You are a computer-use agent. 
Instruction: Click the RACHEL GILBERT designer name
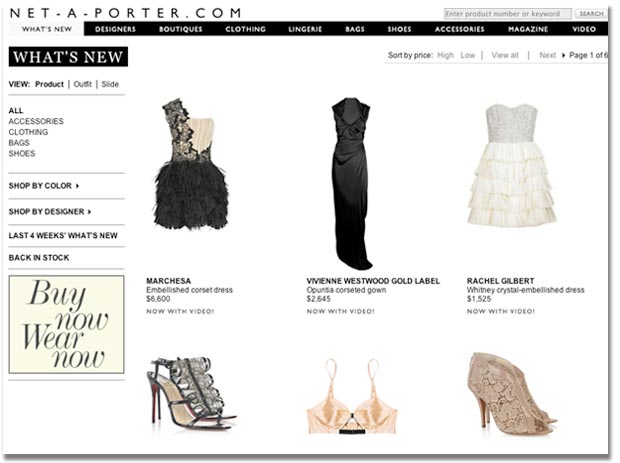click(500, 281)
